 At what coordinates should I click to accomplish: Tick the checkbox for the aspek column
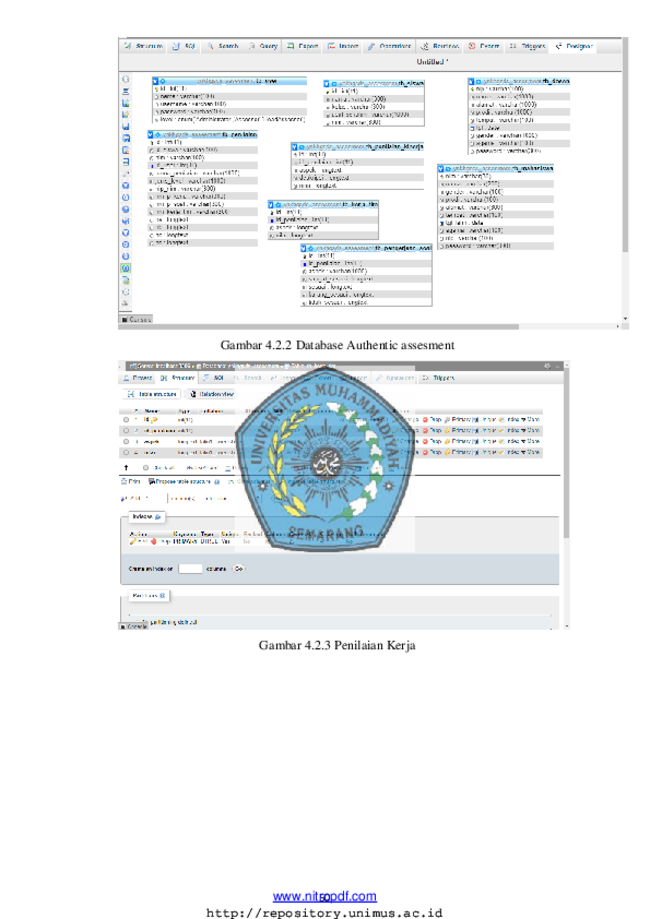tap(126, 442)
